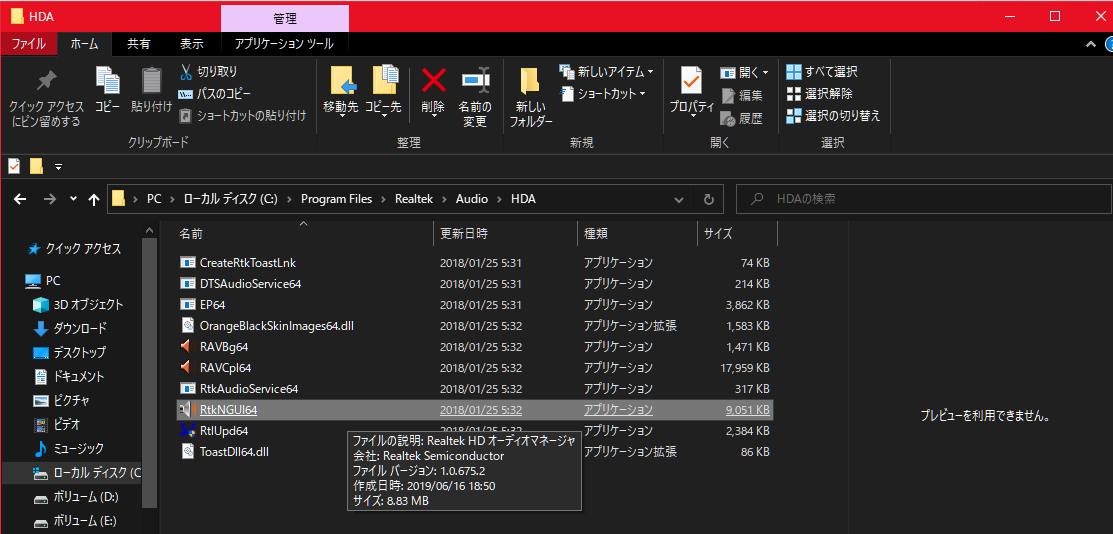Click Invert selection (選択の切り替え)
This screenshot has height=534, width=1113.
coord(833,116)
